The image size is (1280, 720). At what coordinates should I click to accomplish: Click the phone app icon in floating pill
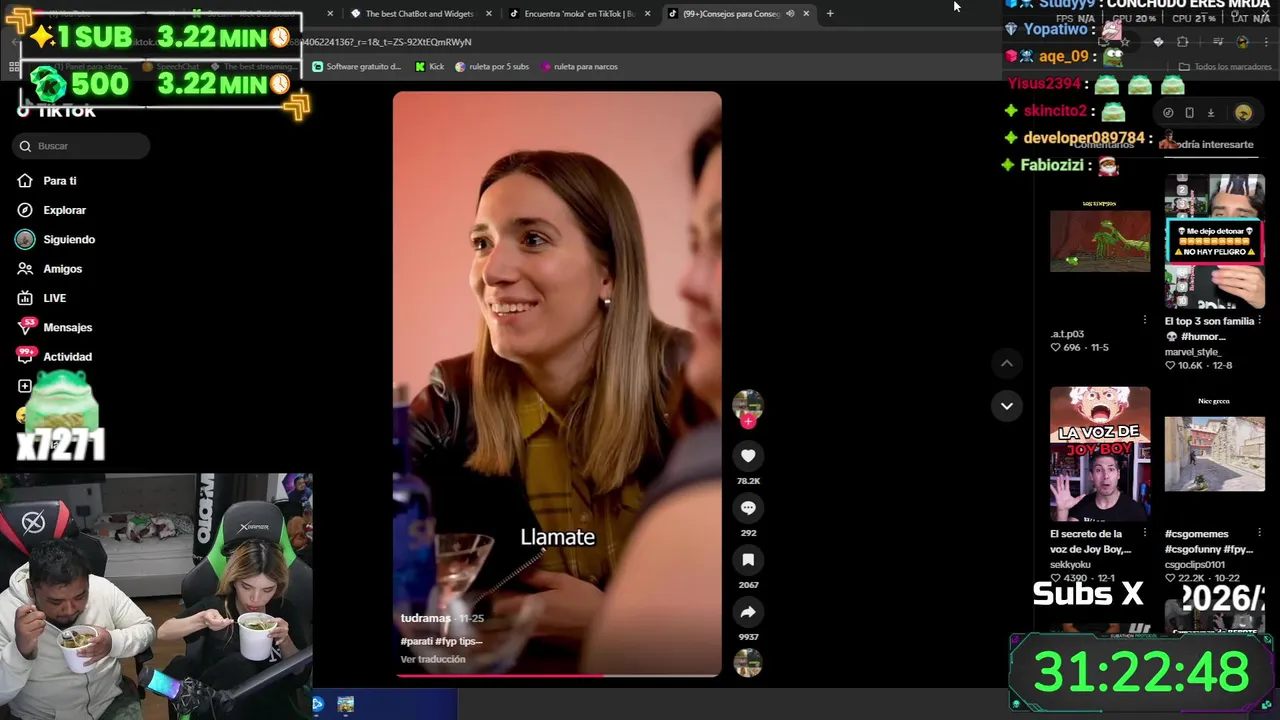[x=1189, y=113]
